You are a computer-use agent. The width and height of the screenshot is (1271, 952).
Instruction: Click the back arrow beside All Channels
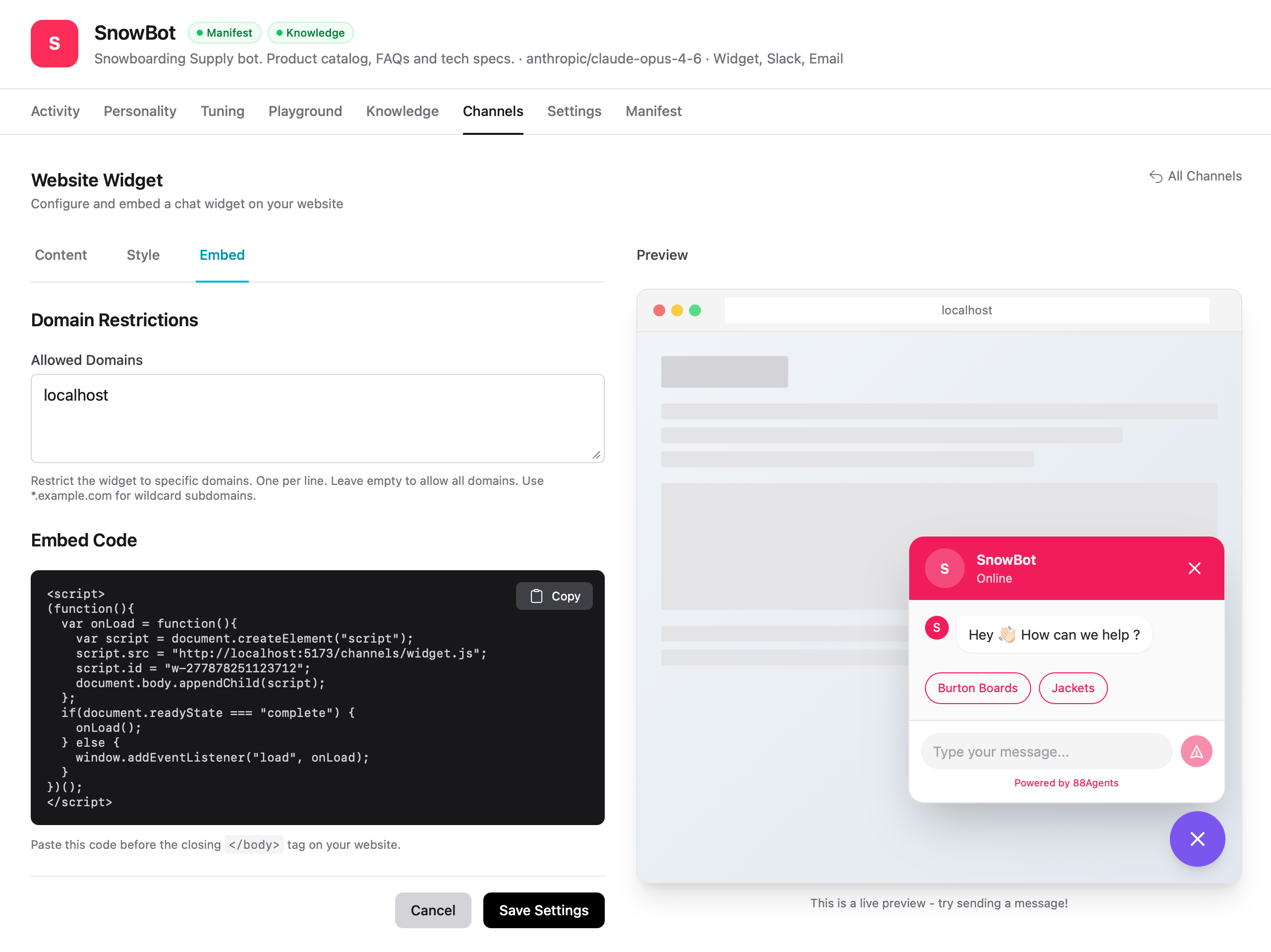[1156, 176]
